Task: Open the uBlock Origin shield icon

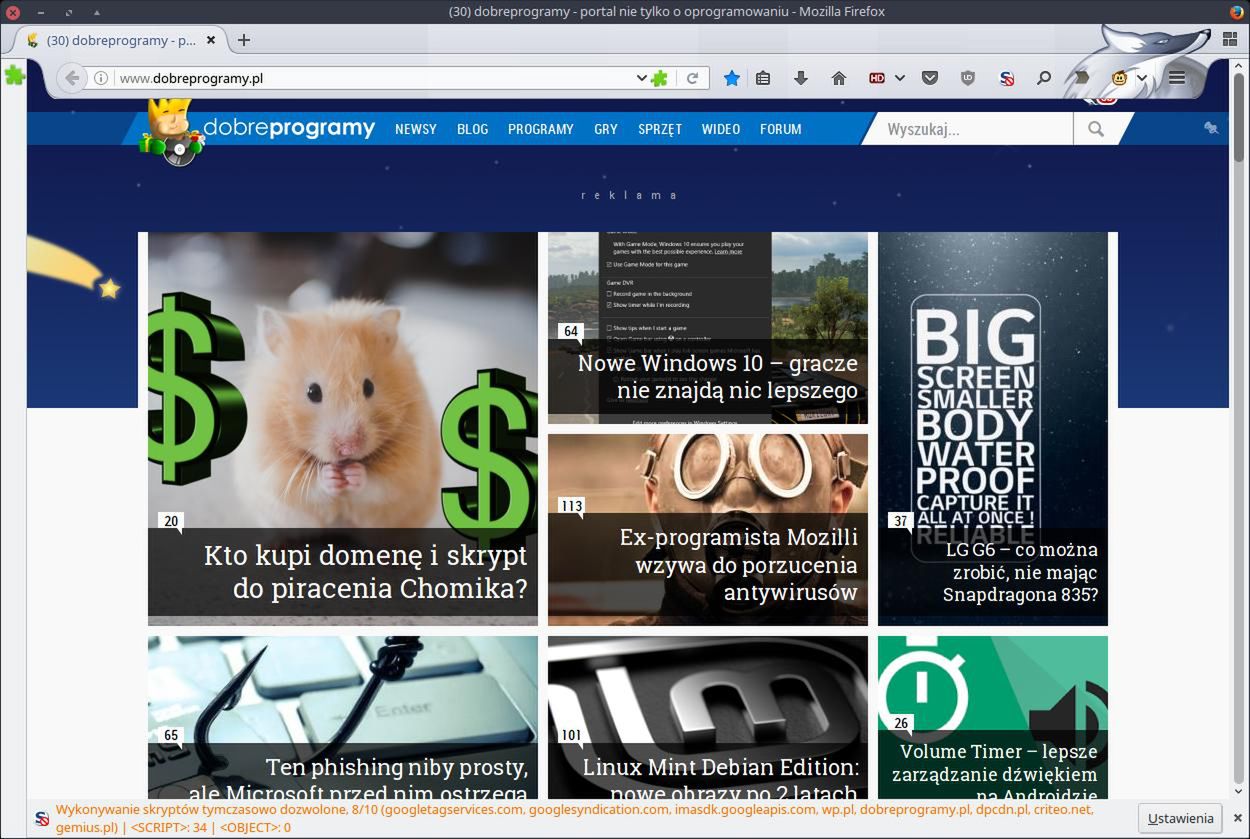Action: 968,78
